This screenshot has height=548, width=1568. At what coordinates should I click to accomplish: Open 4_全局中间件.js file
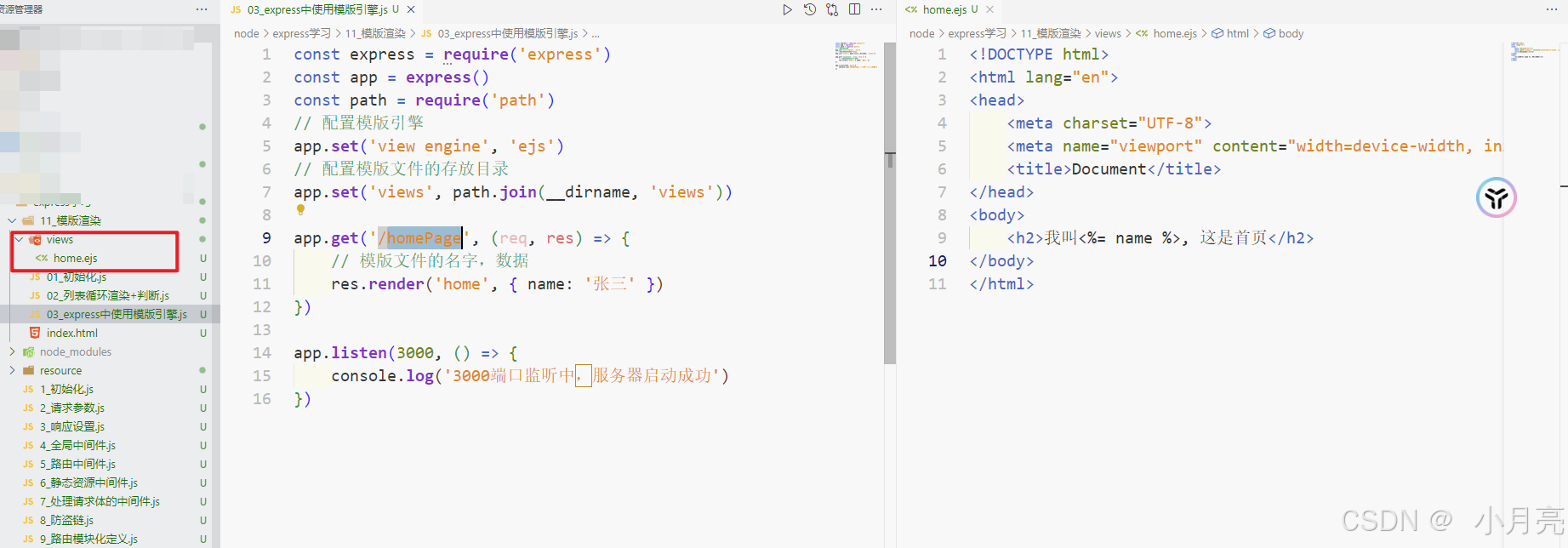(x=77, y=445)
